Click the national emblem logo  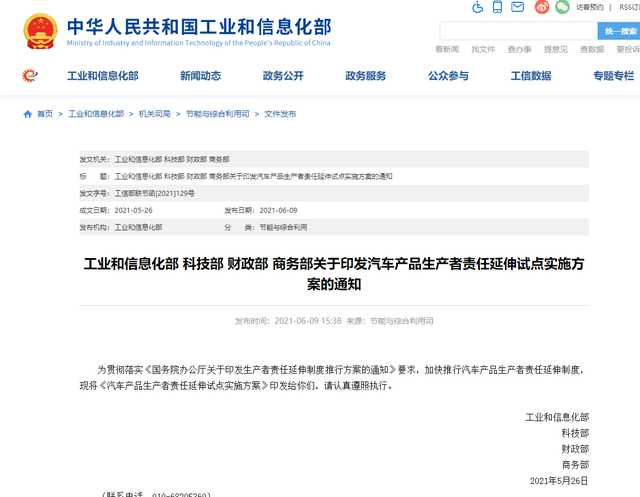click(40, 31)
